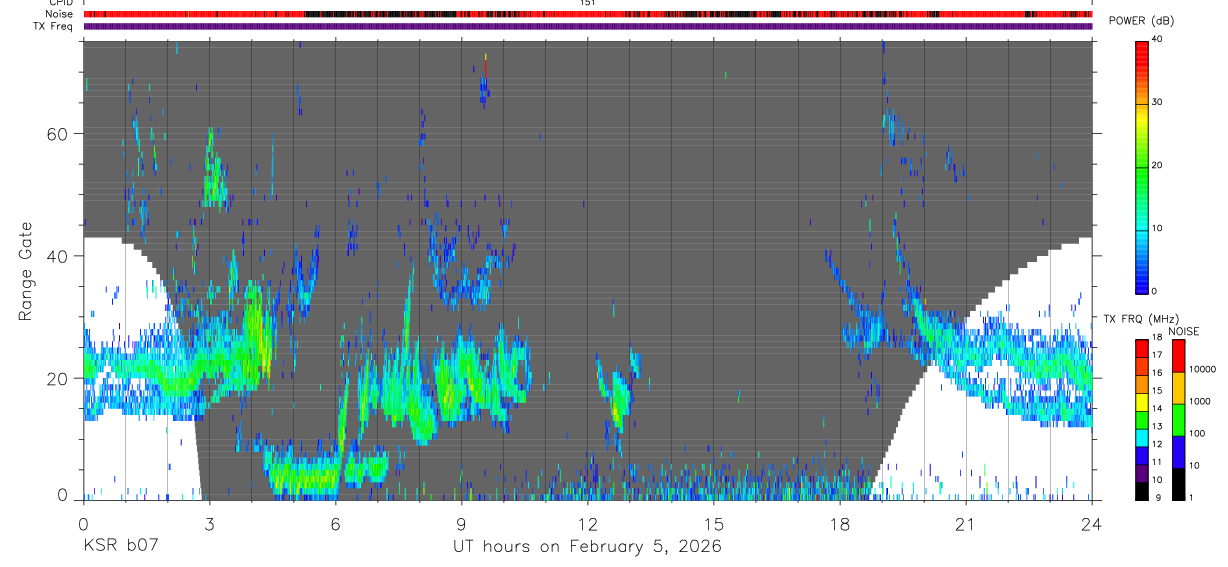The width and height of the screenshot is (1228, 567).
Task: Click the "Noise" row label at top left
Action: coord(61,14)
